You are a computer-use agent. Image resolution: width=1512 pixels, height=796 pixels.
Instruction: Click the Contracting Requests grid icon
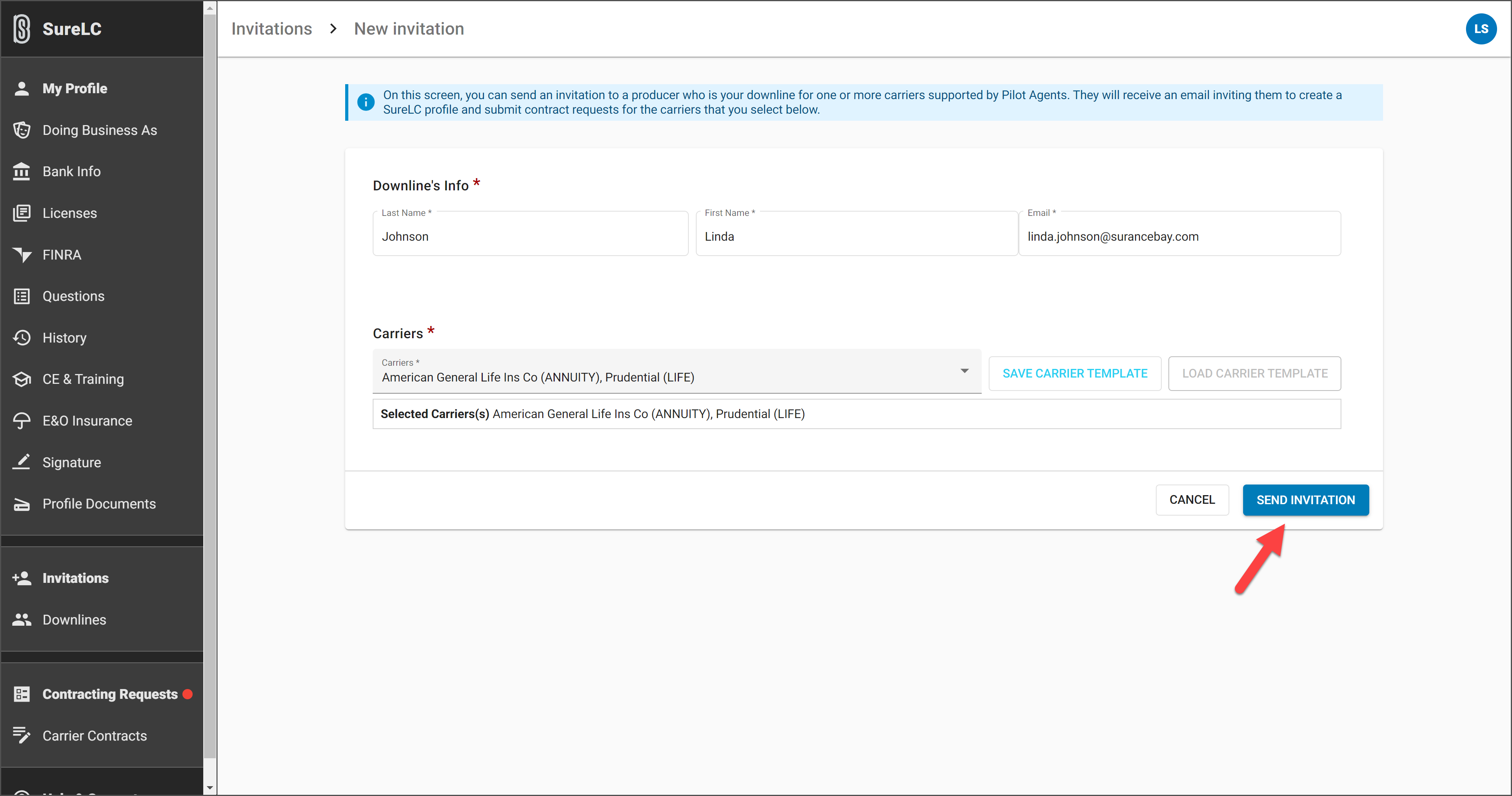(22, 694)
